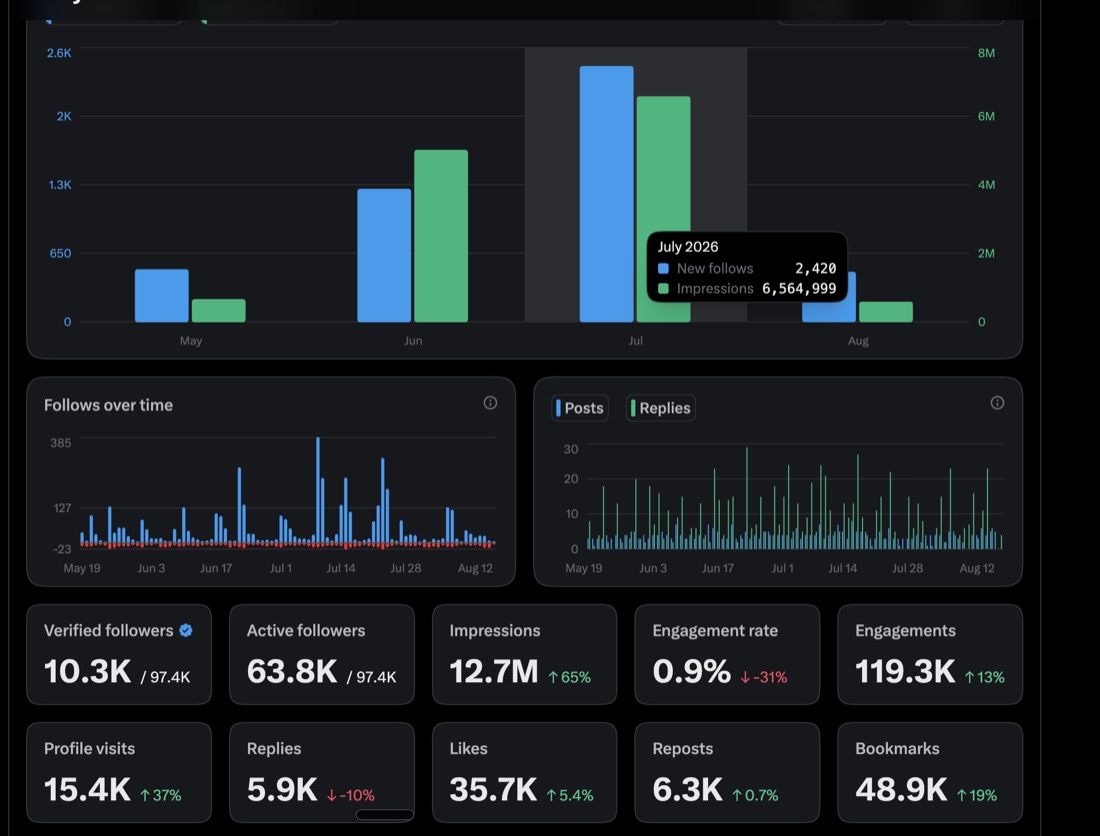The height and width of the screenshot is (836, 1100).
Task: Click the '-23' axis label on follows chart
Action: click(62, 549)
